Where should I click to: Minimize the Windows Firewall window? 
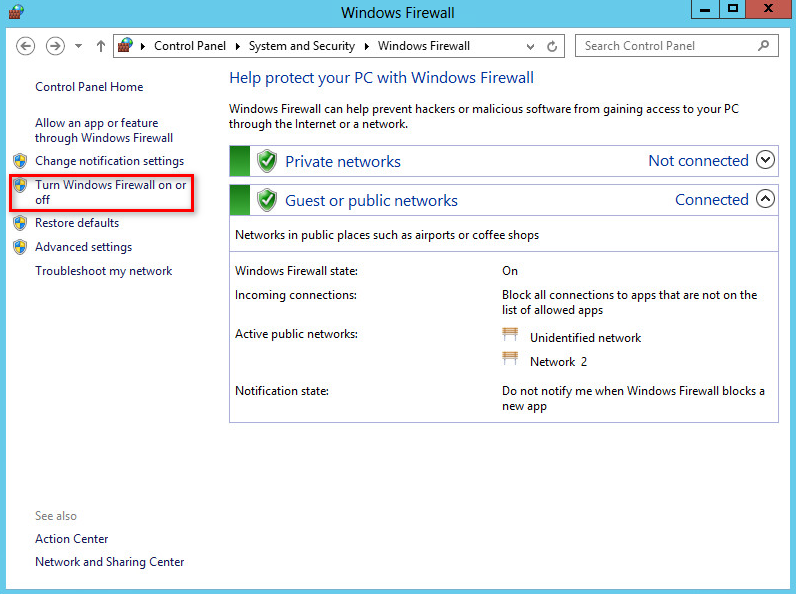pos(706,9)
